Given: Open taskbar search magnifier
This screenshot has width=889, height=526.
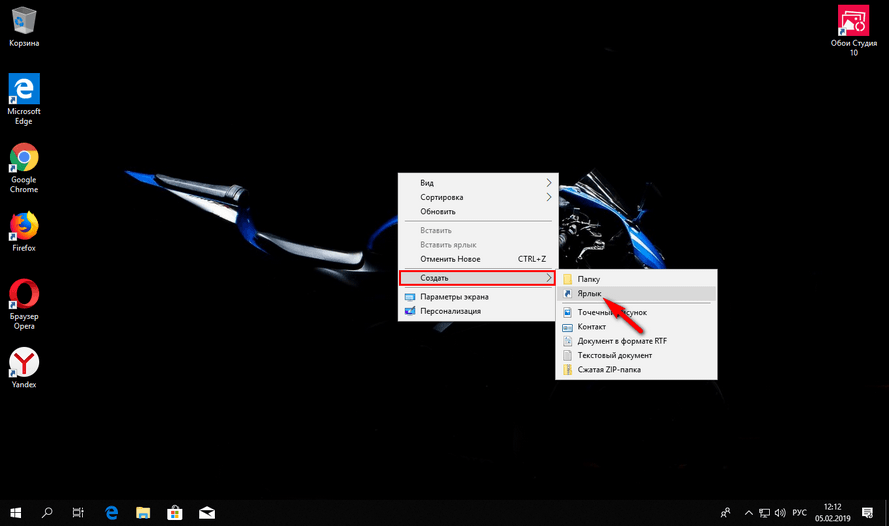Looking at the screenshot, I should click(47, 513).
